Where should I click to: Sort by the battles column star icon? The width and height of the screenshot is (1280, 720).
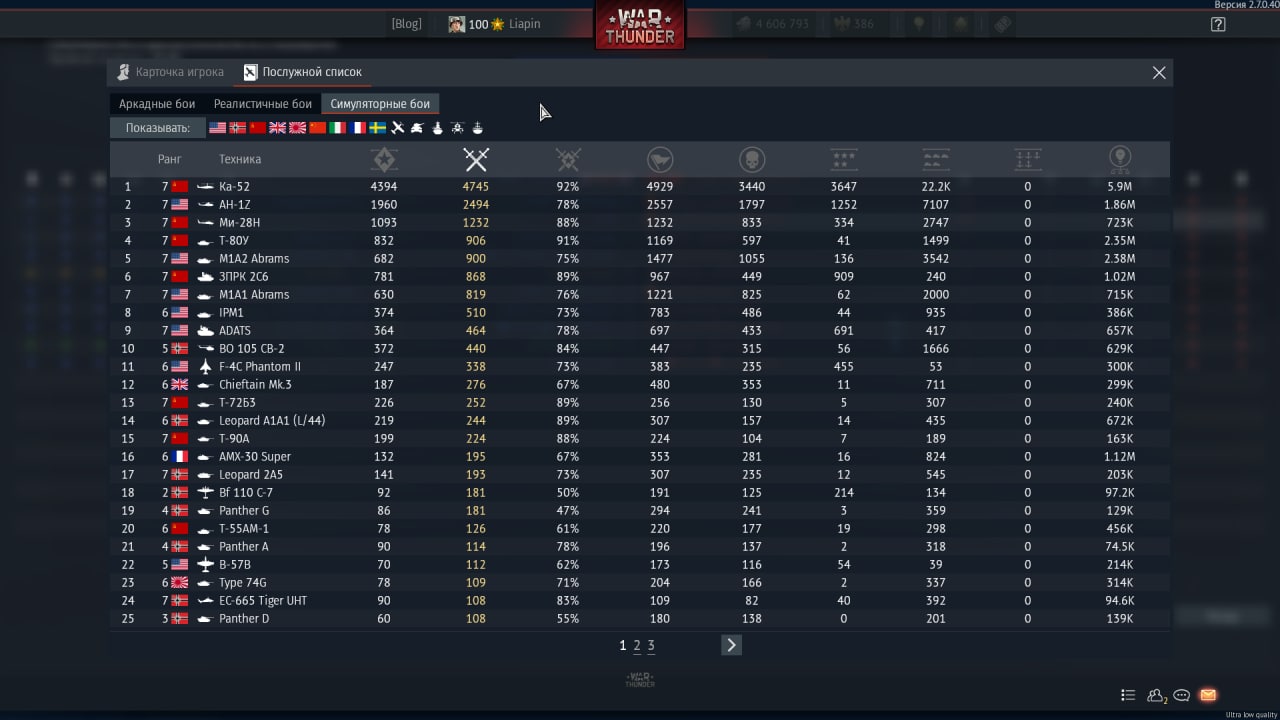click(384, 159)
